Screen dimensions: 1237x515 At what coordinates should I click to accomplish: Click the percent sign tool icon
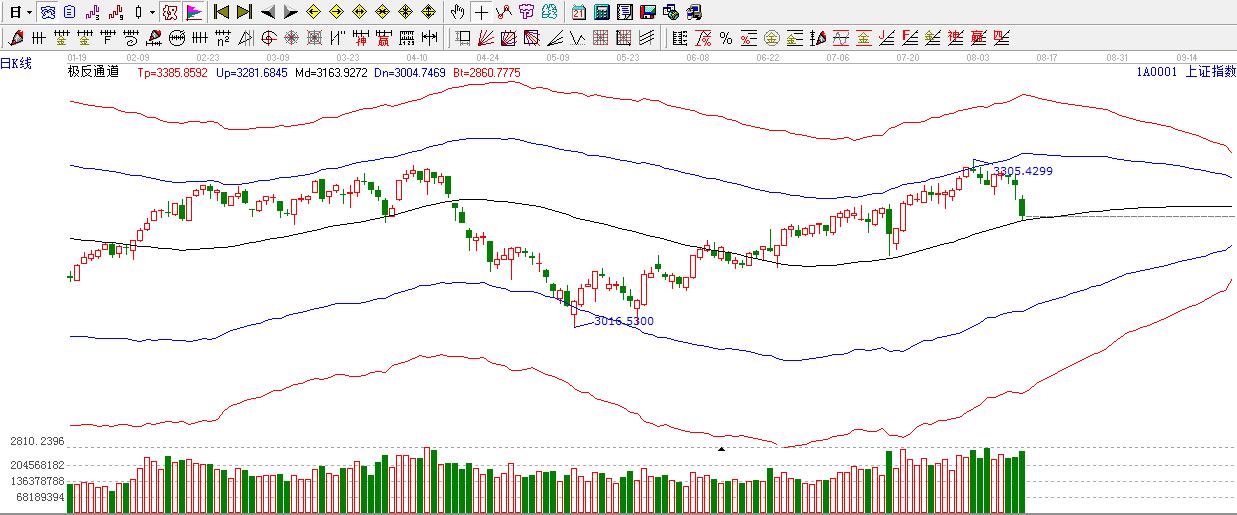(x=725, y=38)
